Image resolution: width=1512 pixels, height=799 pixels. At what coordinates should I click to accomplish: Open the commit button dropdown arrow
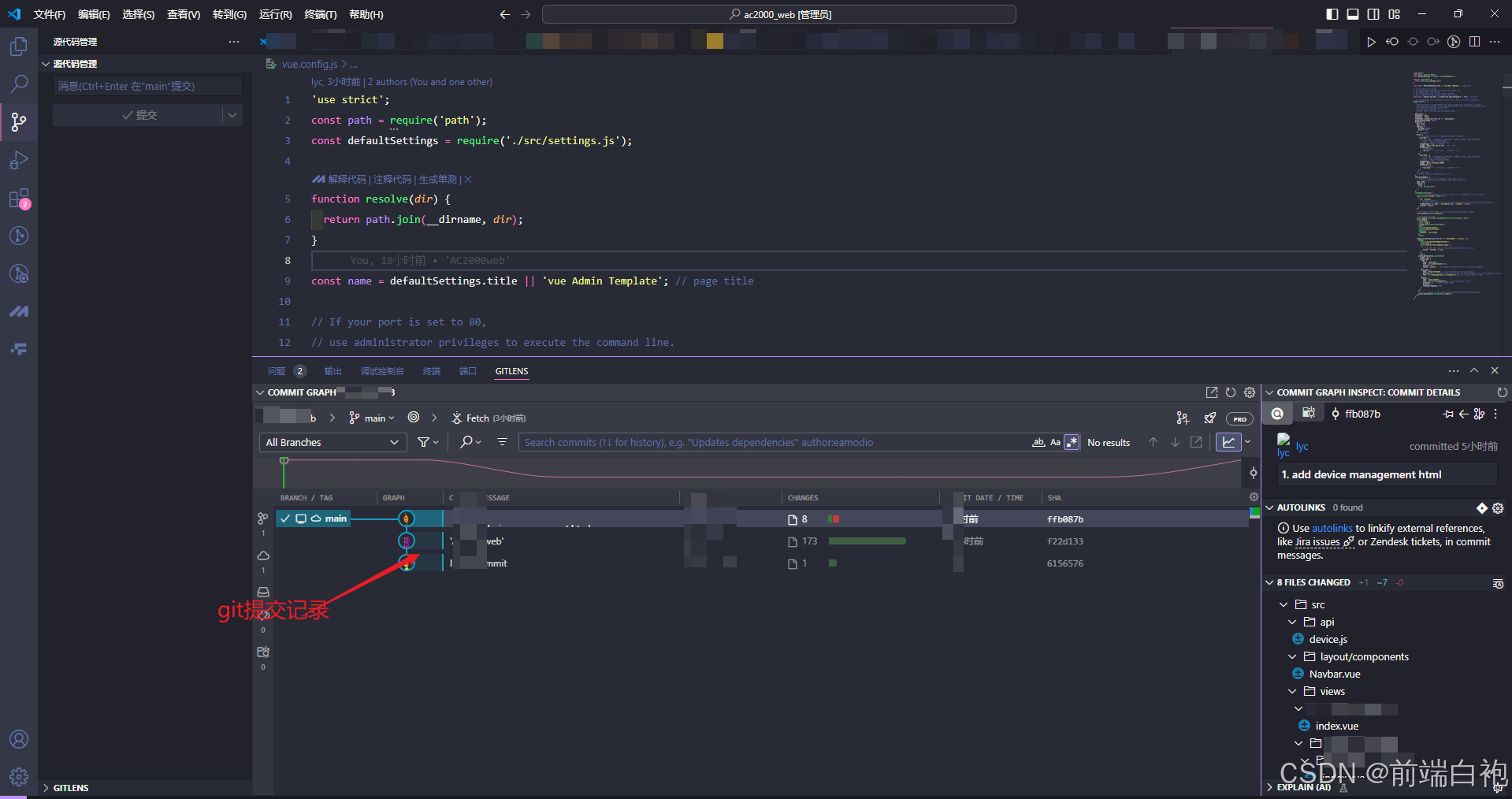[x=232, y=115]
